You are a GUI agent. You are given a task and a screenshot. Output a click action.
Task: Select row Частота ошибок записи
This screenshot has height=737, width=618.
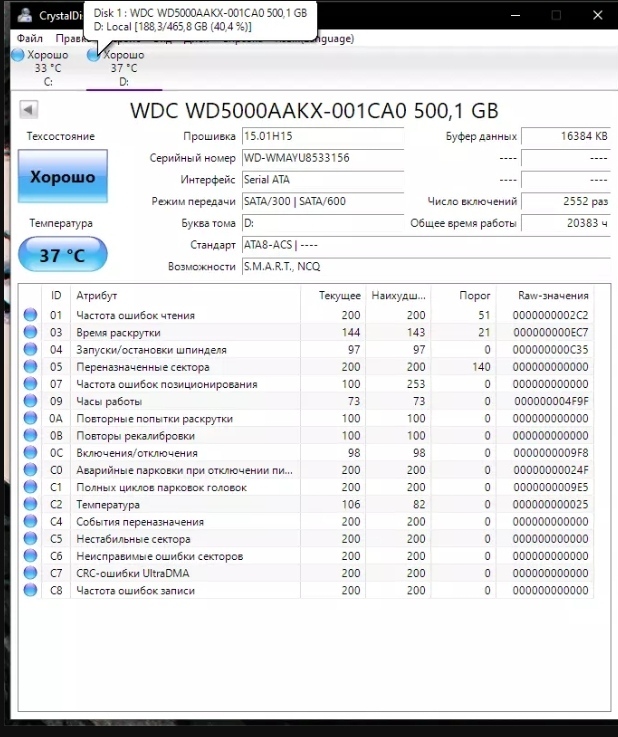(306, 590)
